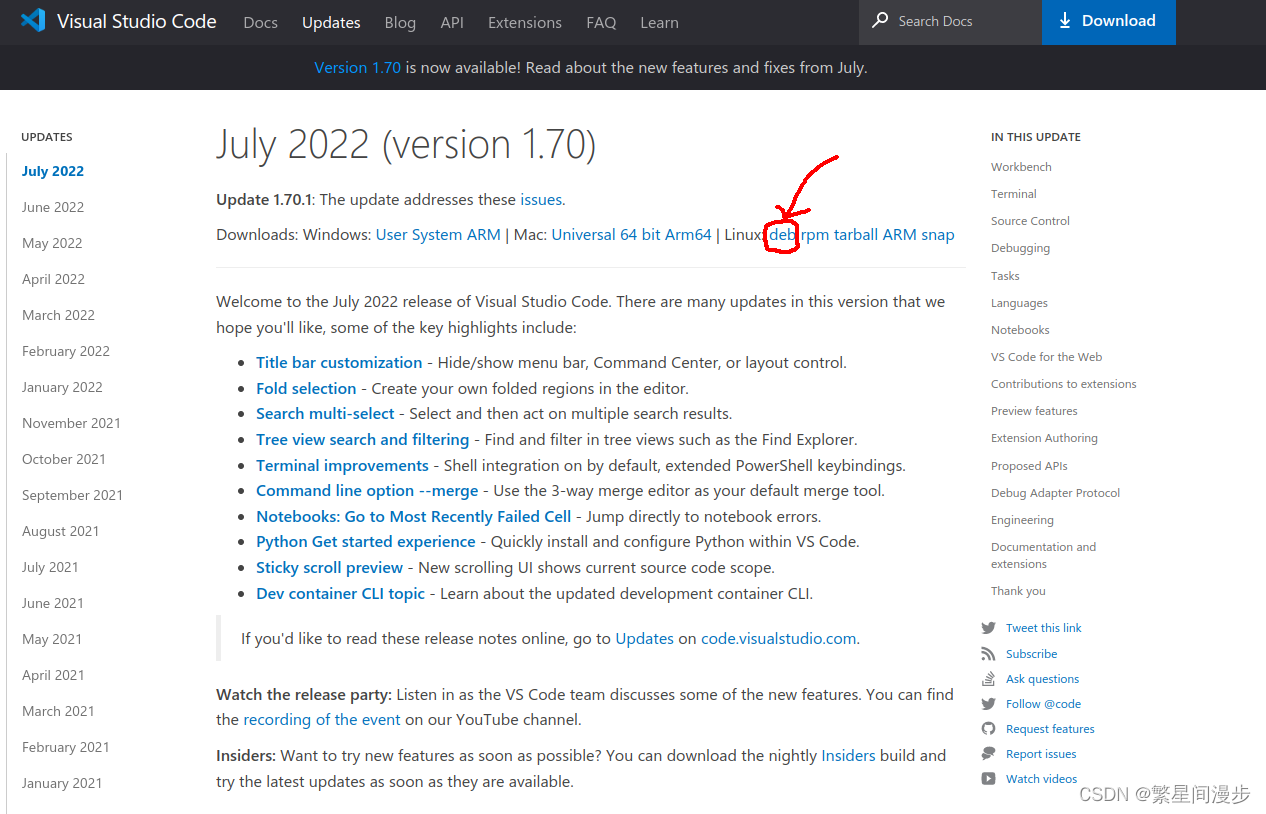This screenshot has width=1266, height=814.
Task: Open the Sticky scroll preview link
Action: point(329,568)
